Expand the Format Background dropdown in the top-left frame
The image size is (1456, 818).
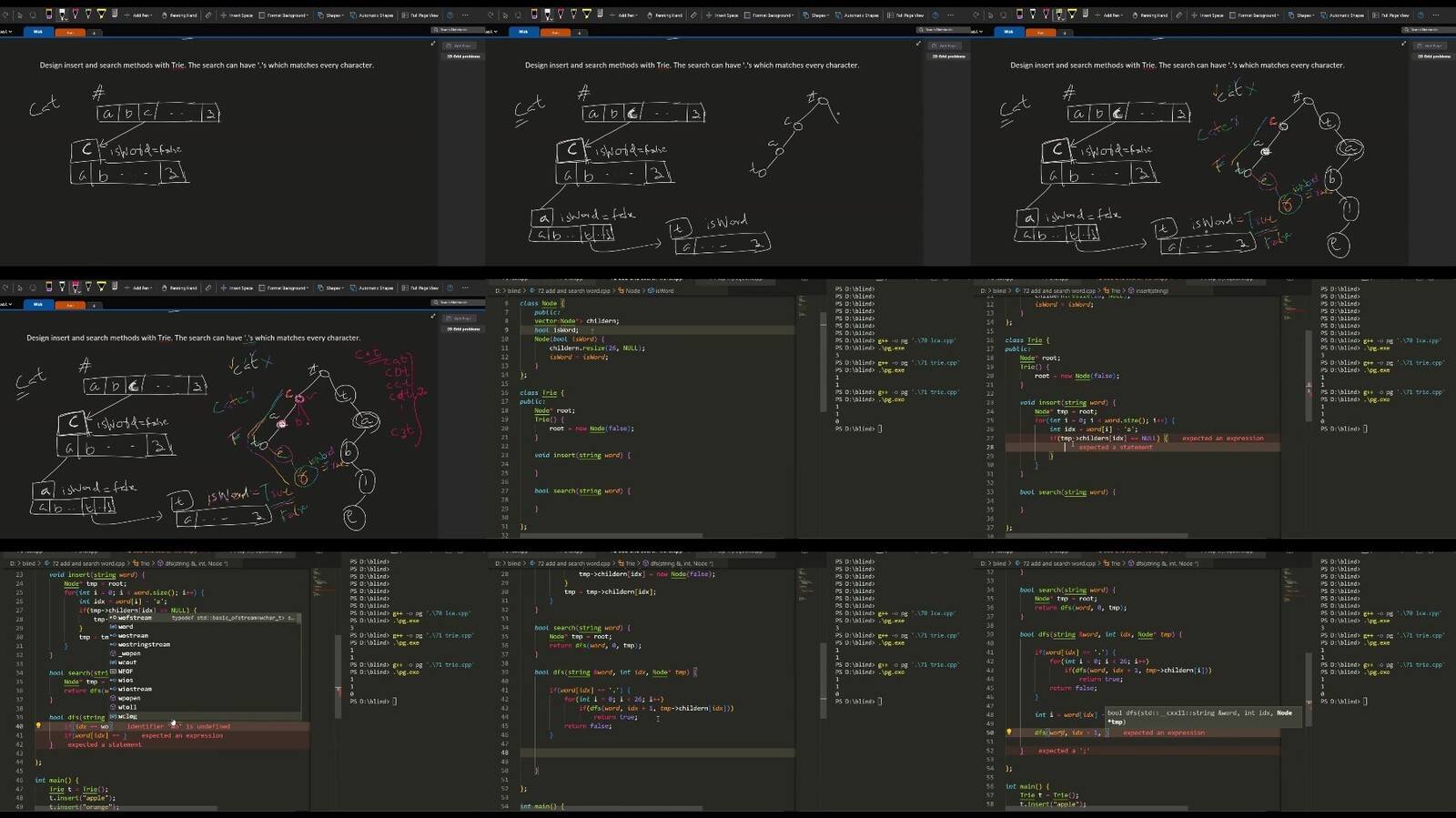pyautogui.click(x=285, y=15)
